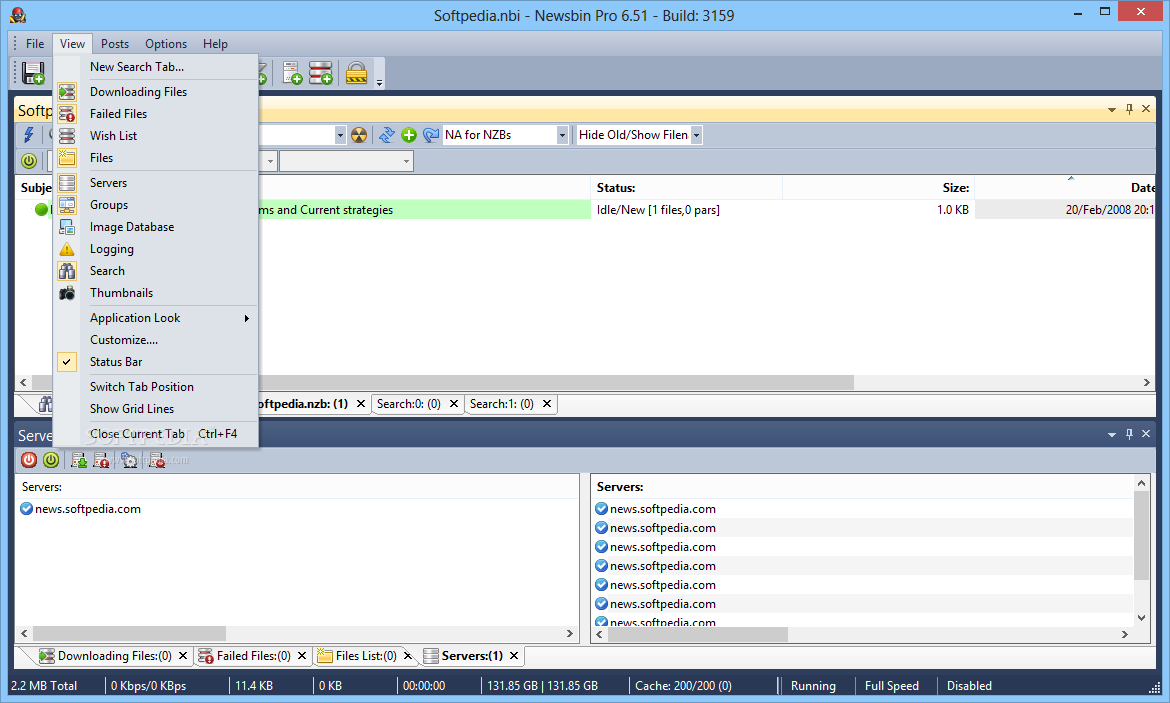Choose Customize.... from the View menu
1170x703 pixels.
click(124, 340)
